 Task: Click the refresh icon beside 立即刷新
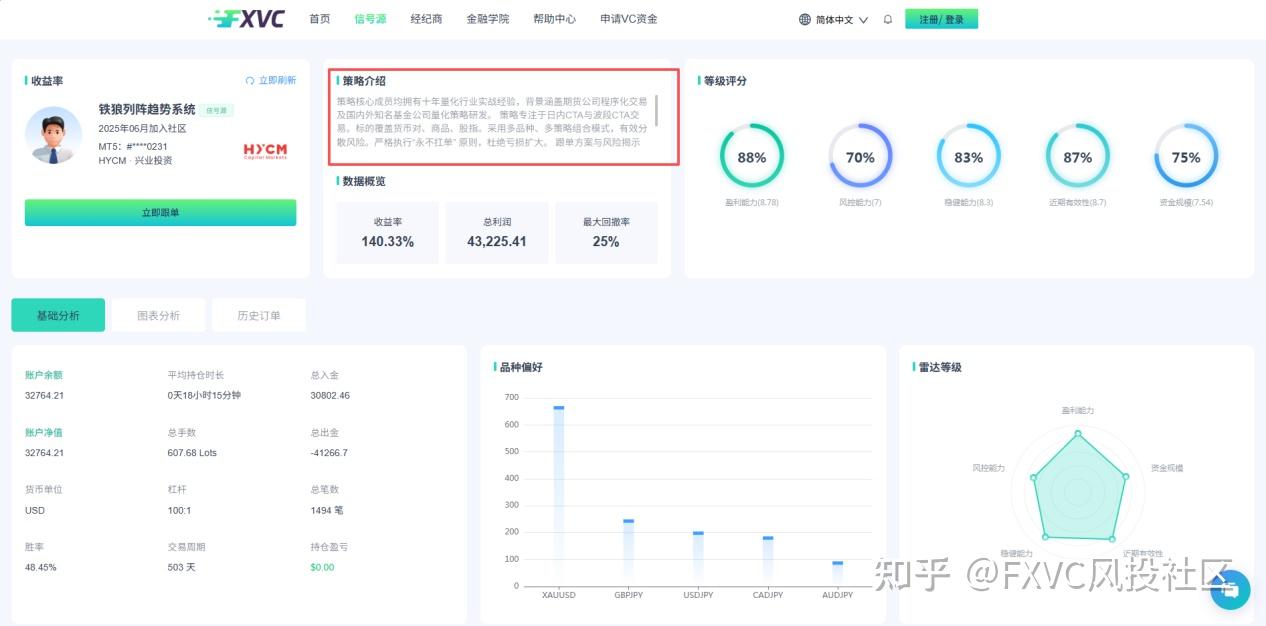coord(250,80)
